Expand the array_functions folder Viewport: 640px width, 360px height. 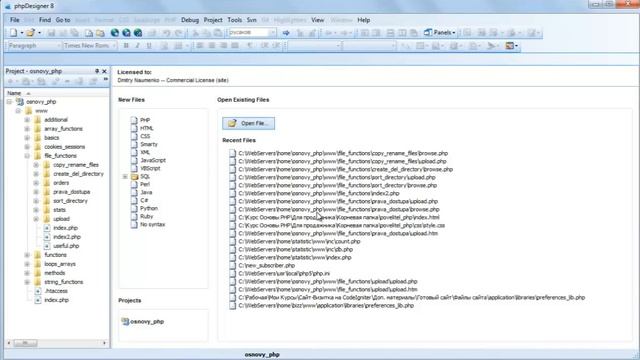[x=27, y=129]
